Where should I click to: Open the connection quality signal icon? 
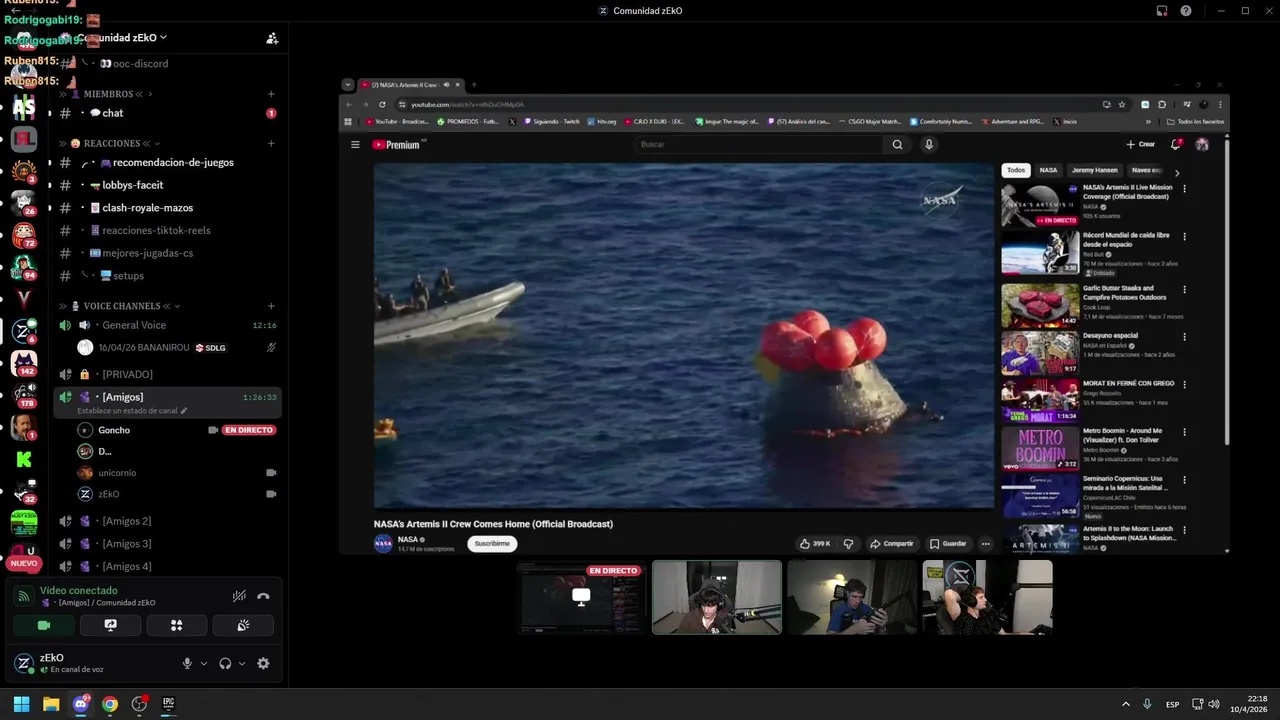24,596
